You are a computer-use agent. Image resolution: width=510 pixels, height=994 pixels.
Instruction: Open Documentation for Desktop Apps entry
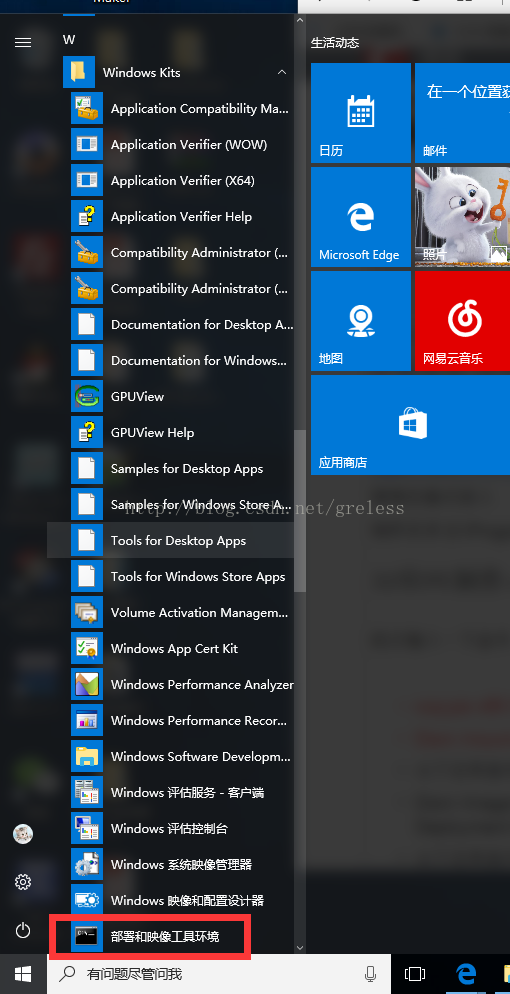point(170,325)
